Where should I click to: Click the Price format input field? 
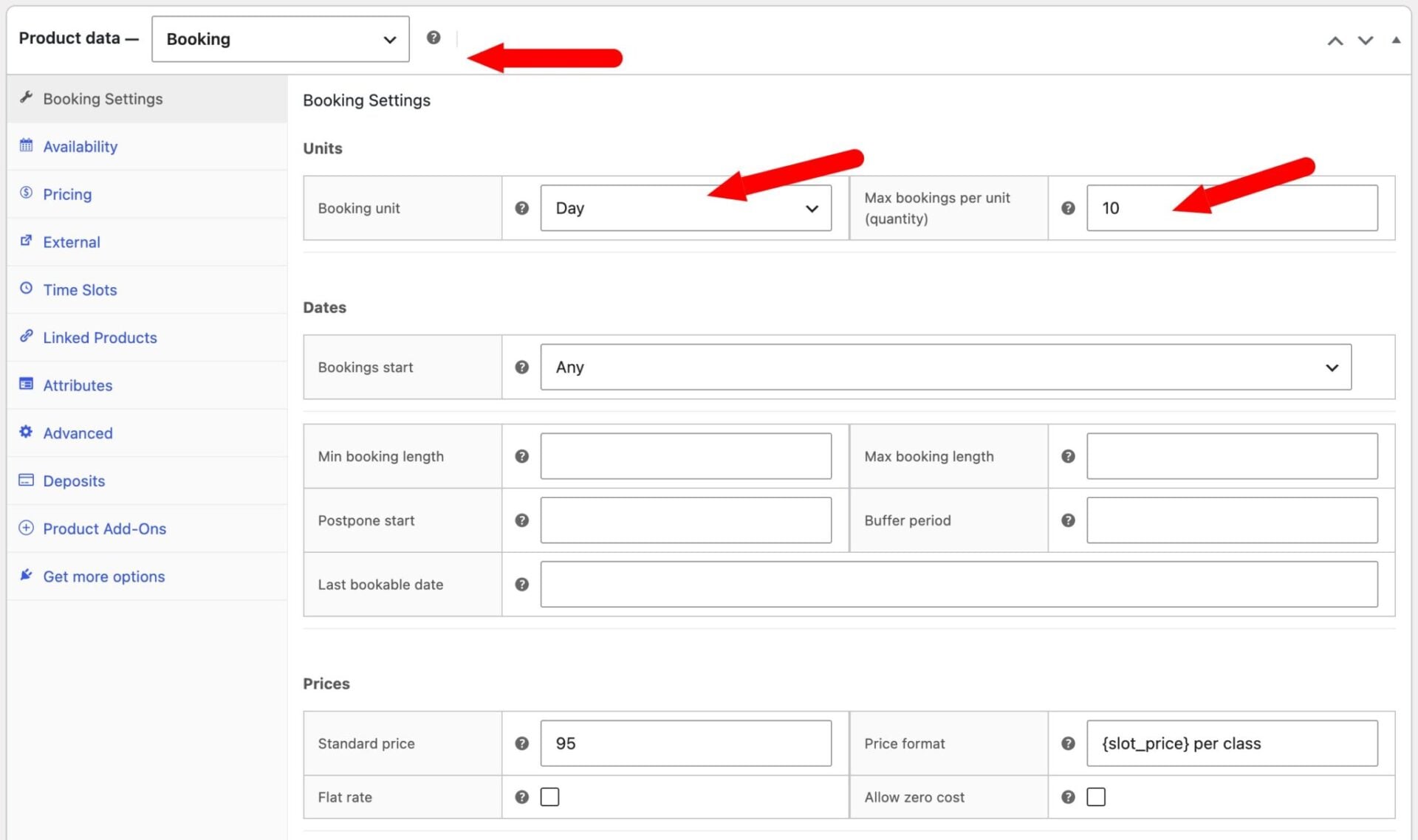click(x=1232, y=743)
